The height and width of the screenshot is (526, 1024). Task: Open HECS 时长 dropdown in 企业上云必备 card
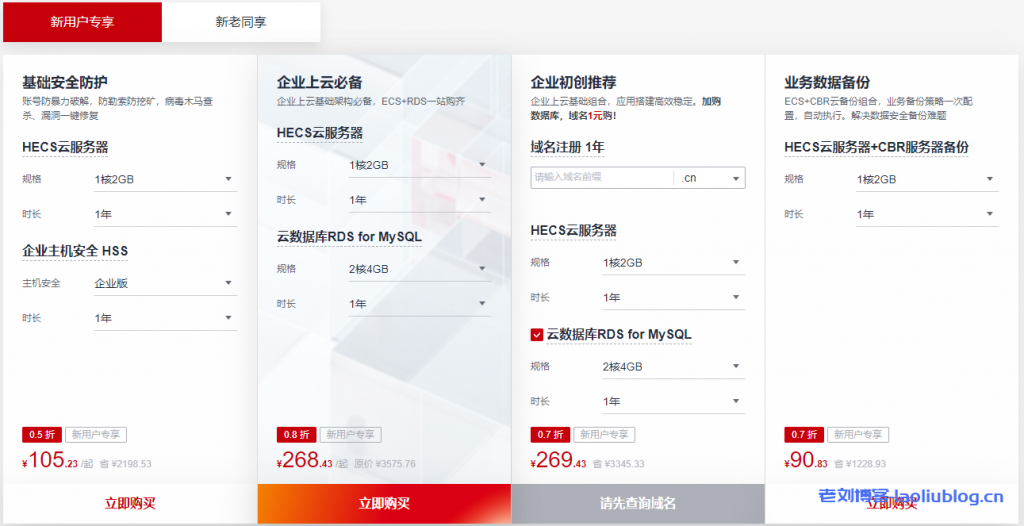point(419,200)
